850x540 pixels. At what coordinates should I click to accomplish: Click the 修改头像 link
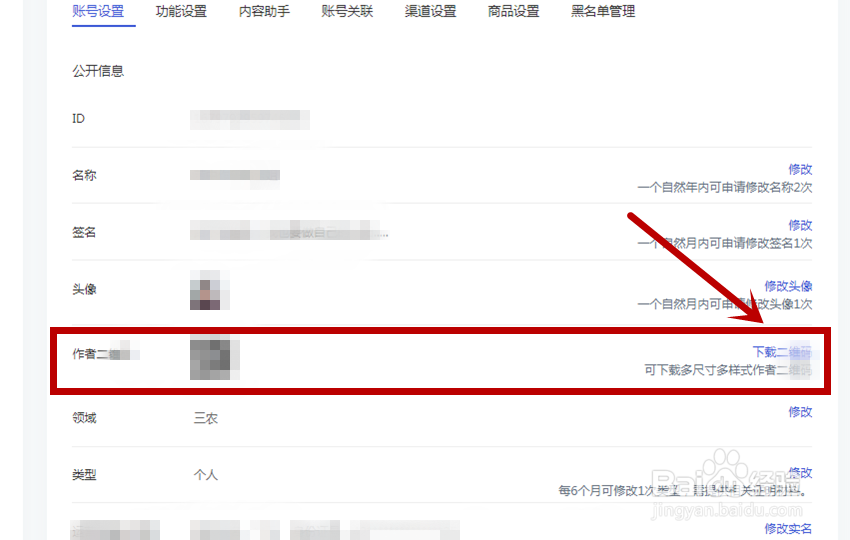(x=788, y=286)
